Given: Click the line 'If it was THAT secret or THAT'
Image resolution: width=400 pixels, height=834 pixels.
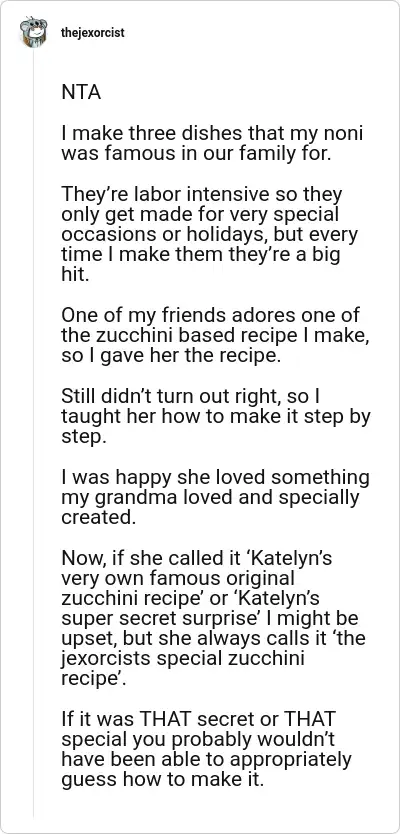Looking at the screenshot, I should pos(199,719).
